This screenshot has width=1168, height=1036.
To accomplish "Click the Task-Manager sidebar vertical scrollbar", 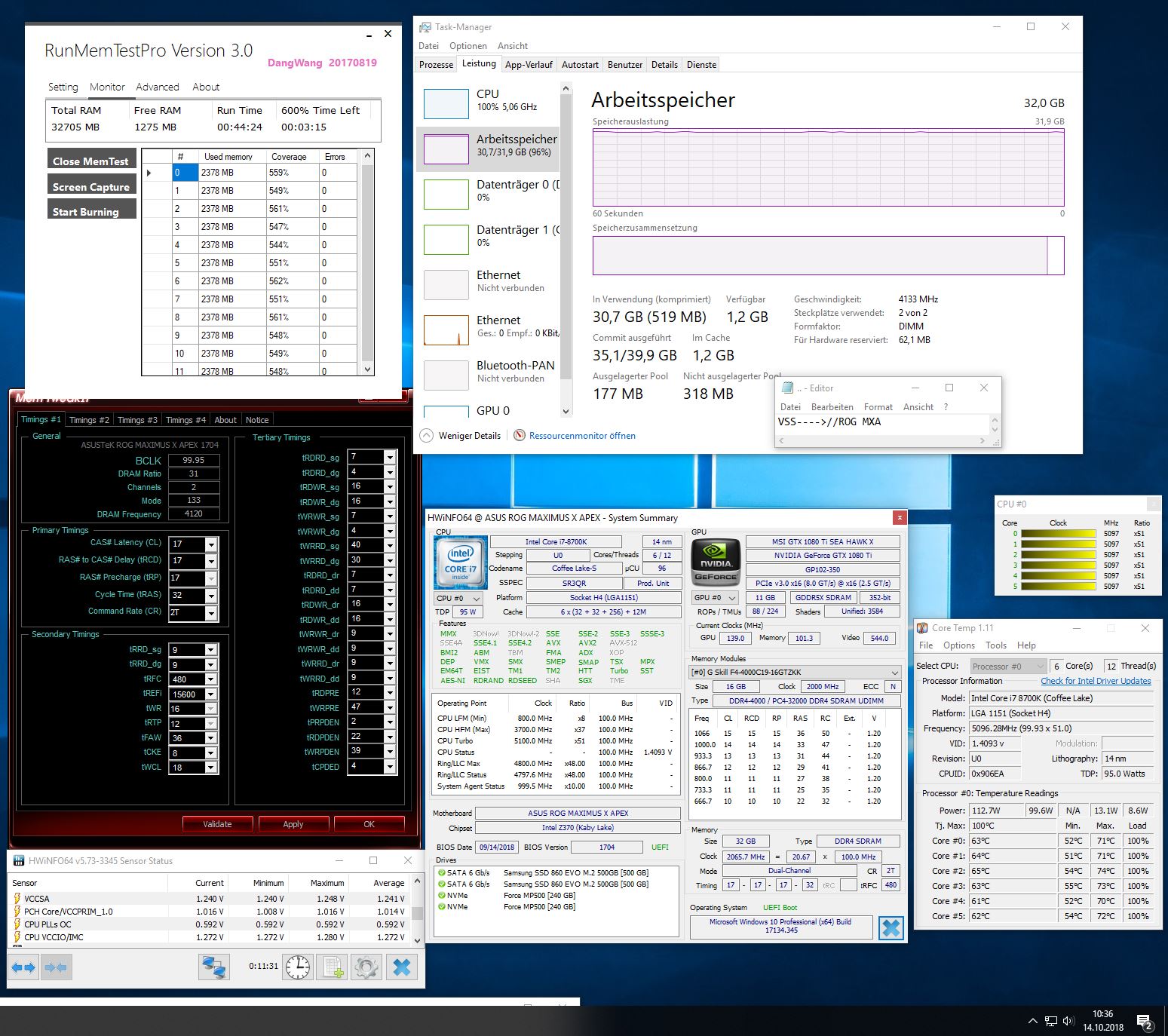I will tap(566, 250).
